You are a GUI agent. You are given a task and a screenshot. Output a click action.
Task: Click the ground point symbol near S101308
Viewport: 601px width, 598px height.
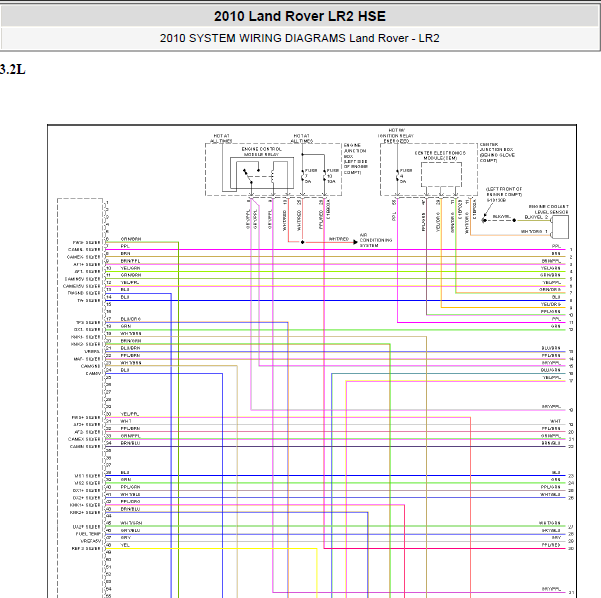[x=484, y=220]
